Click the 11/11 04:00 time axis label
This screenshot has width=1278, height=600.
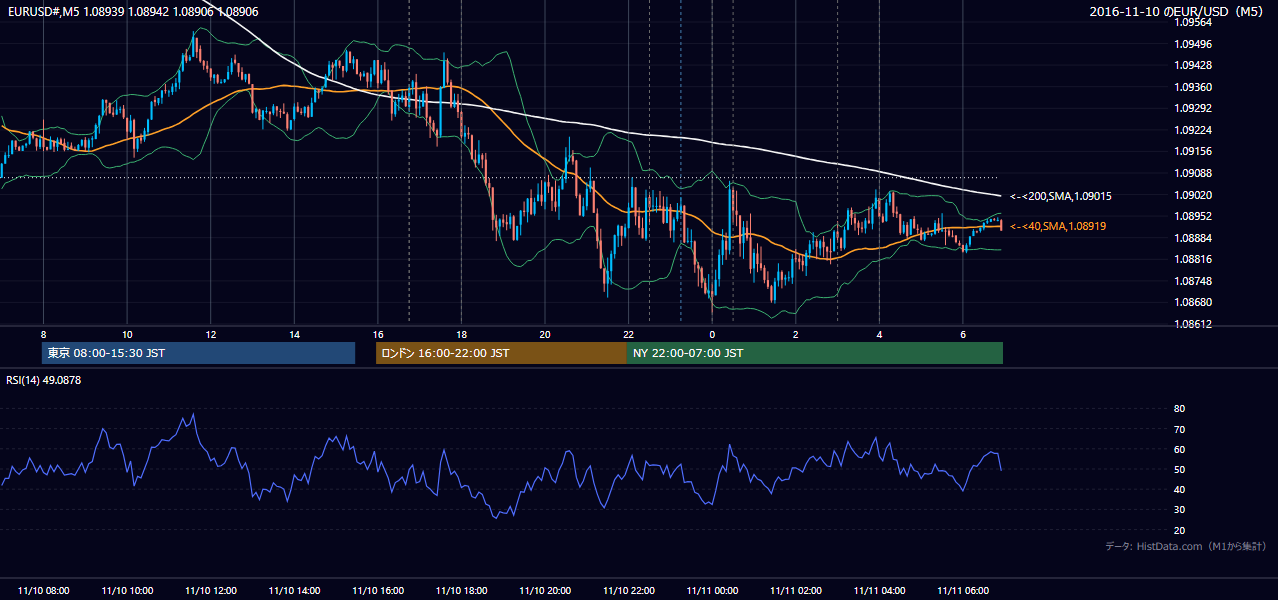tap(880, 591)
